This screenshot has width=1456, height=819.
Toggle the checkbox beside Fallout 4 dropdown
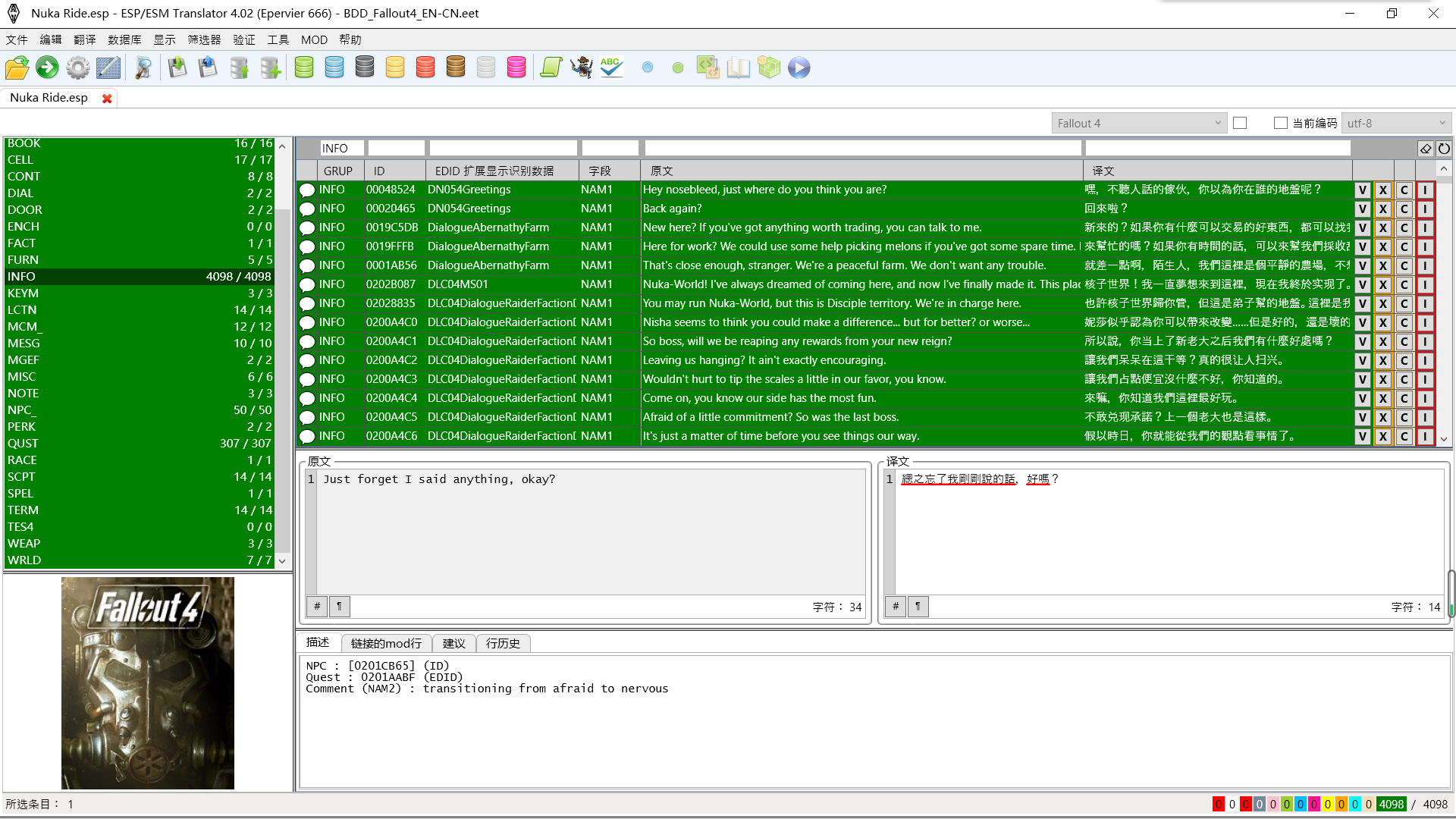pyautogui.click(x=1240, y=123)
